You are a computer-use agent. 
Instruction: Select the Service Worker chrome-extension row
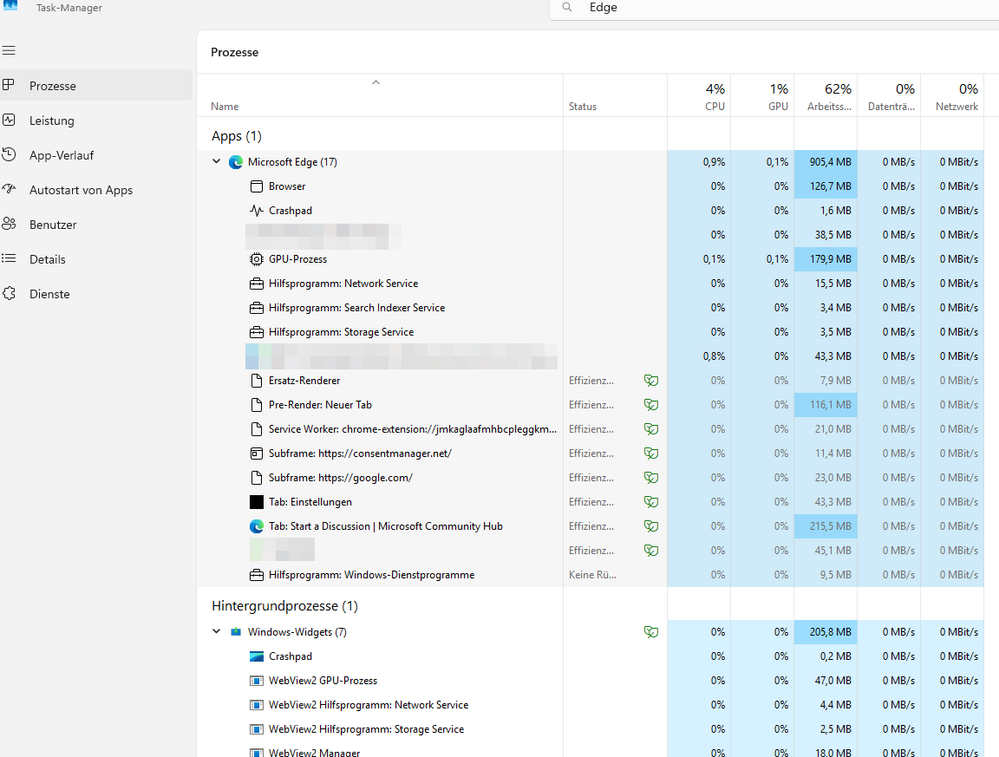591,429
